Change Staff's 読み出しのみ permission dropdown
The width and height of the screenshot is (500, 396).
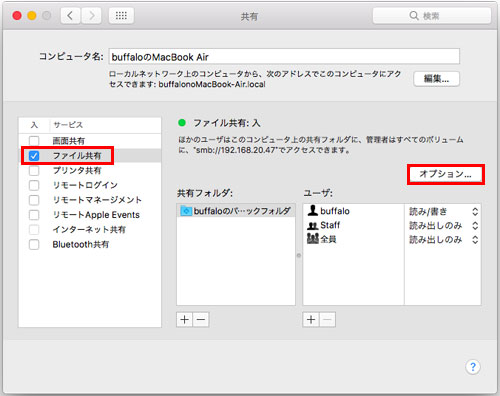[443, 225]
